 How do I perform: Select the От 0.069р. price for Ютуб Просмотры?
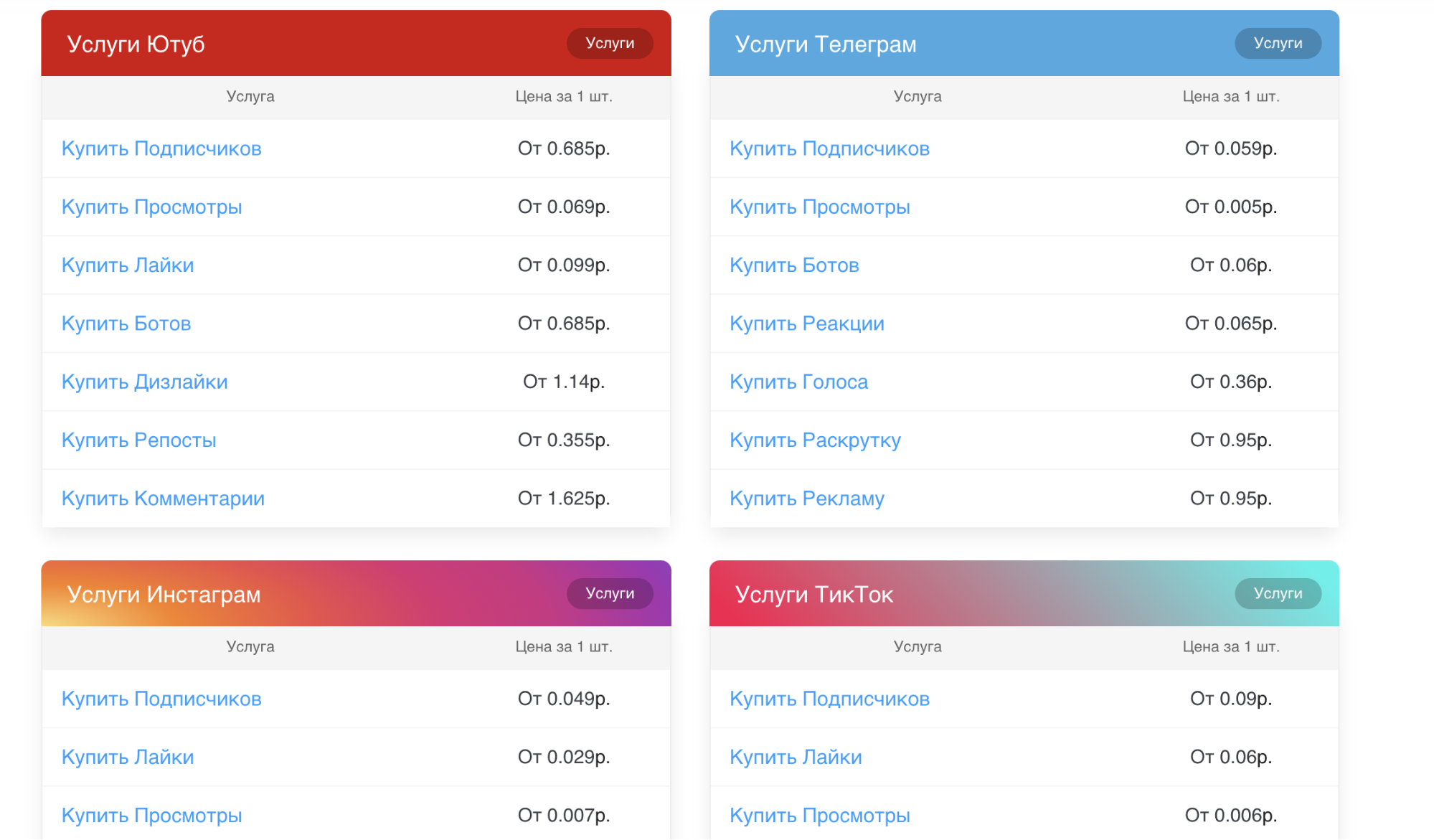(x=564, y=207)
